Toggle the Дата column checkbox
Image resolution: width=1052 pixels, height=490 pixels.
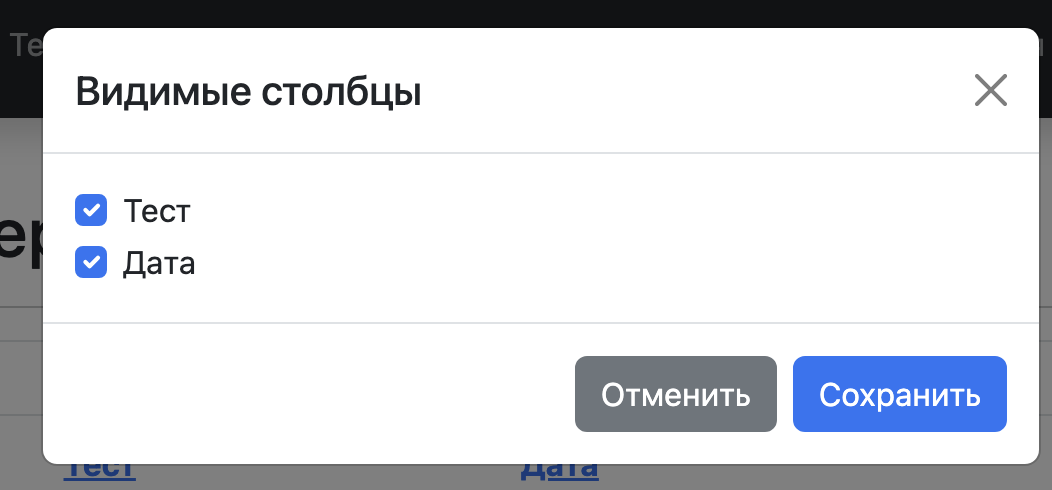point(91,263)
